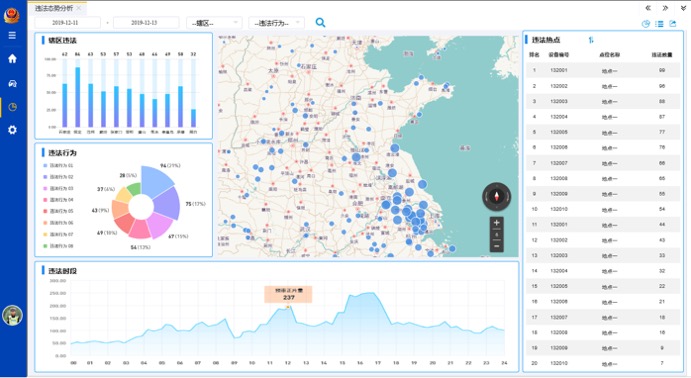691x378 pixels.
Task: Open the vehicle section in sidebar
Action: point(12,83)
